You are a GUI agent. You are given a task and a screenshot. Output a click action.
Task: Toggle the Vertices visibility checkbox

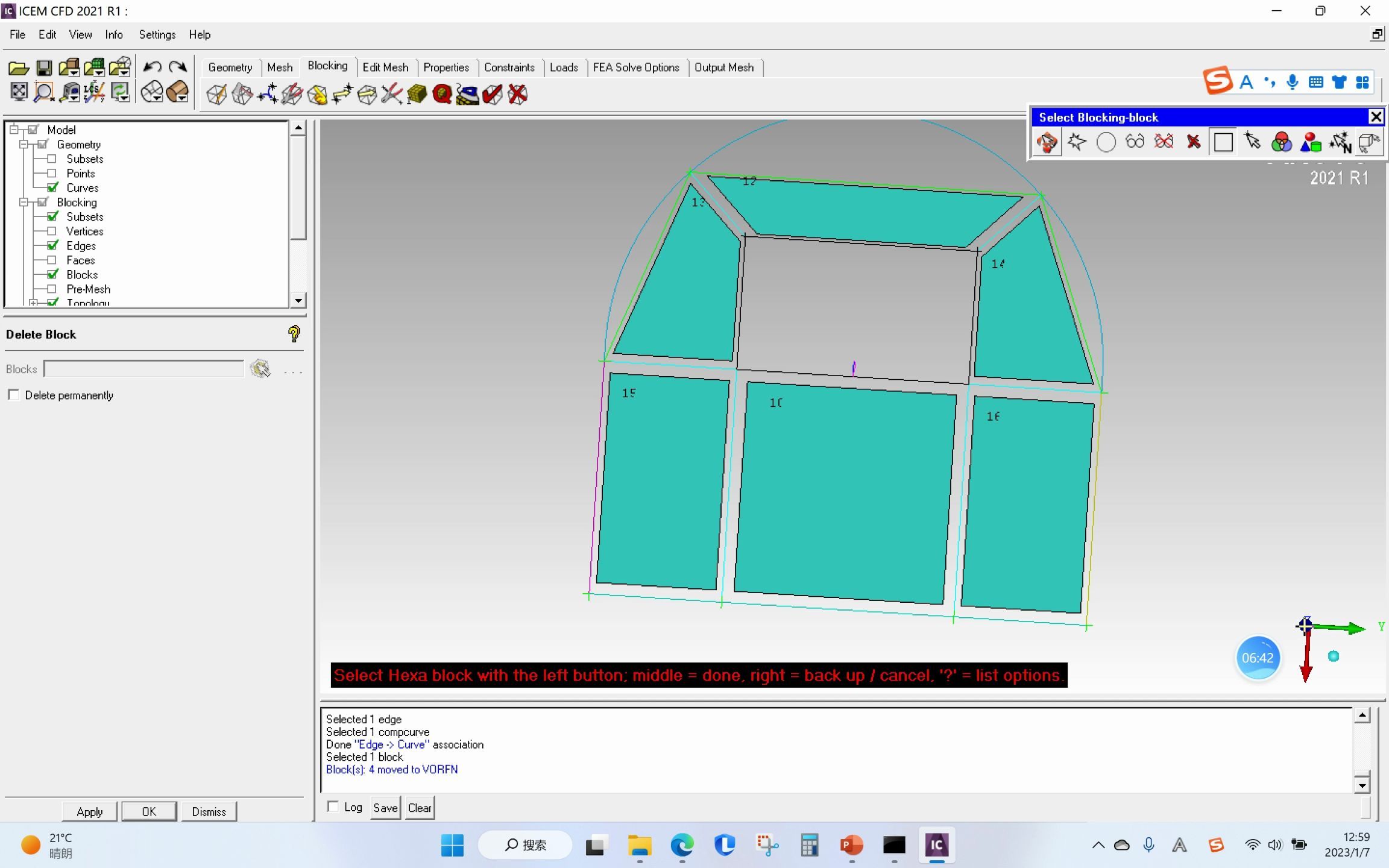point(52,231)
